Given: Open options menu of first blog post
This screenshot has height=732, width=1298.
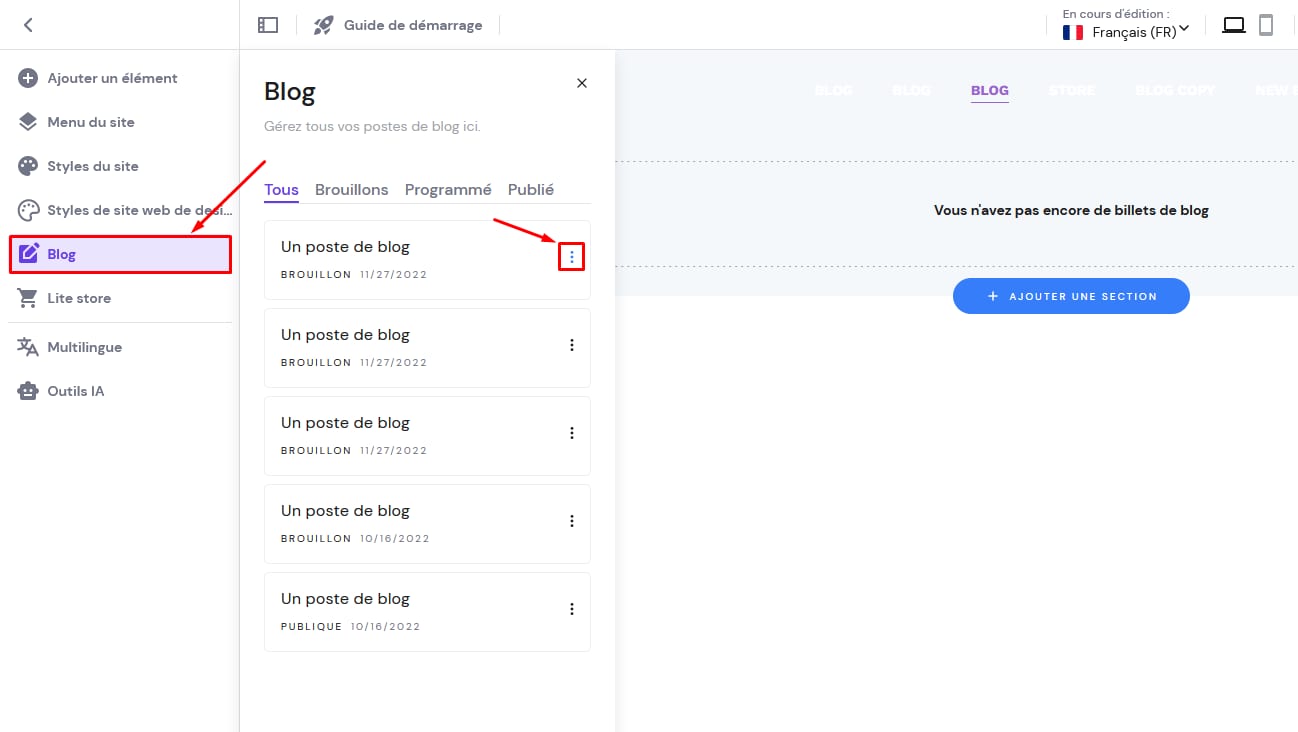Looking at the screenshot, I should 572,257.
